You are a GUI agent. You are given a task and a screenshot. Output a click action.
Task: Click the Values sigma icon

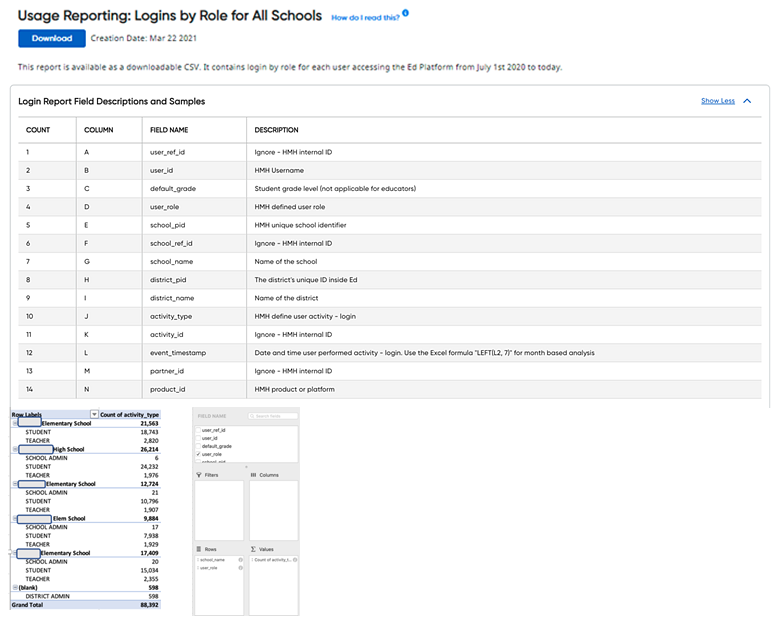(x=253, y=549)
